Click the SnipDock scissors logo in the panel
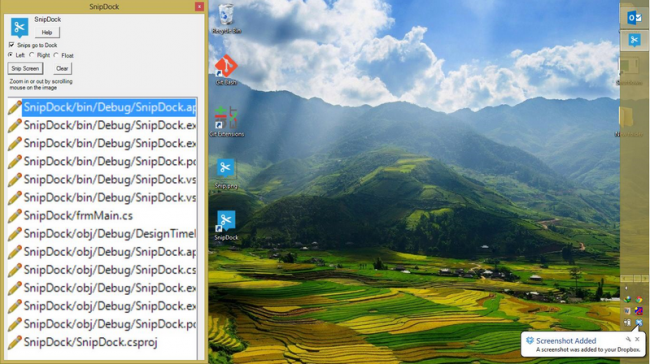 pyautogui.click(x=19, y=28)
